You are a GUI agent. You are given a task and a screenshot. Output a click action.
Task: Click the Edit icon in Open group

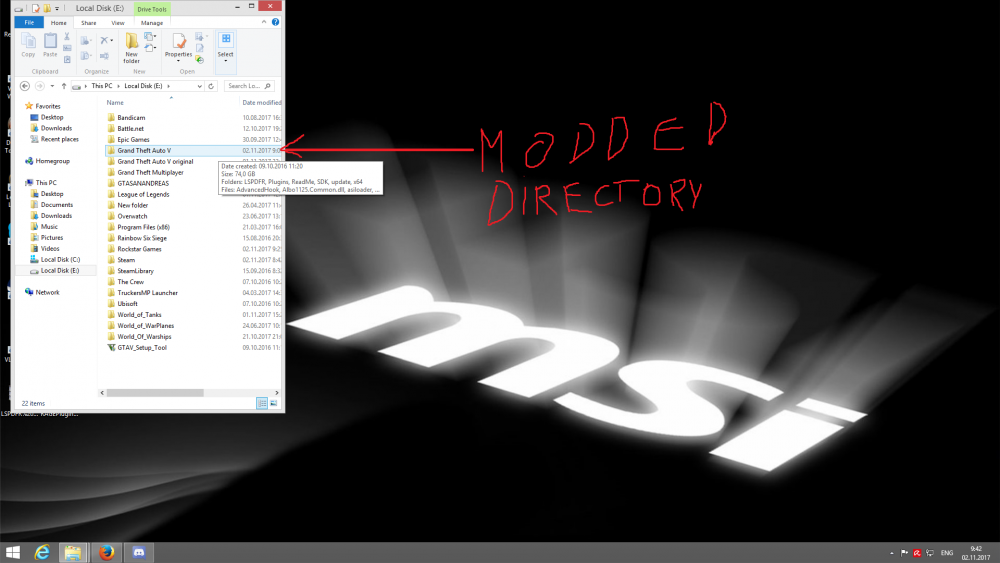coord(200,48)
